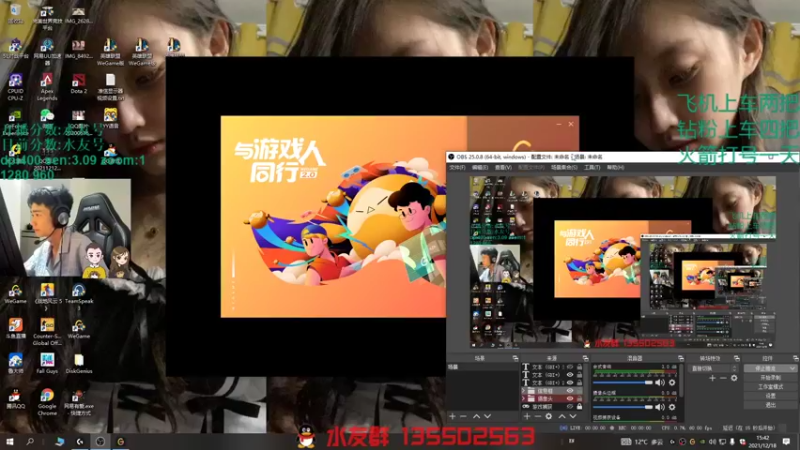Viewport: 800px width, 450px height.
Task: Toggle lock on window capture source
Action: click(579, 407)
